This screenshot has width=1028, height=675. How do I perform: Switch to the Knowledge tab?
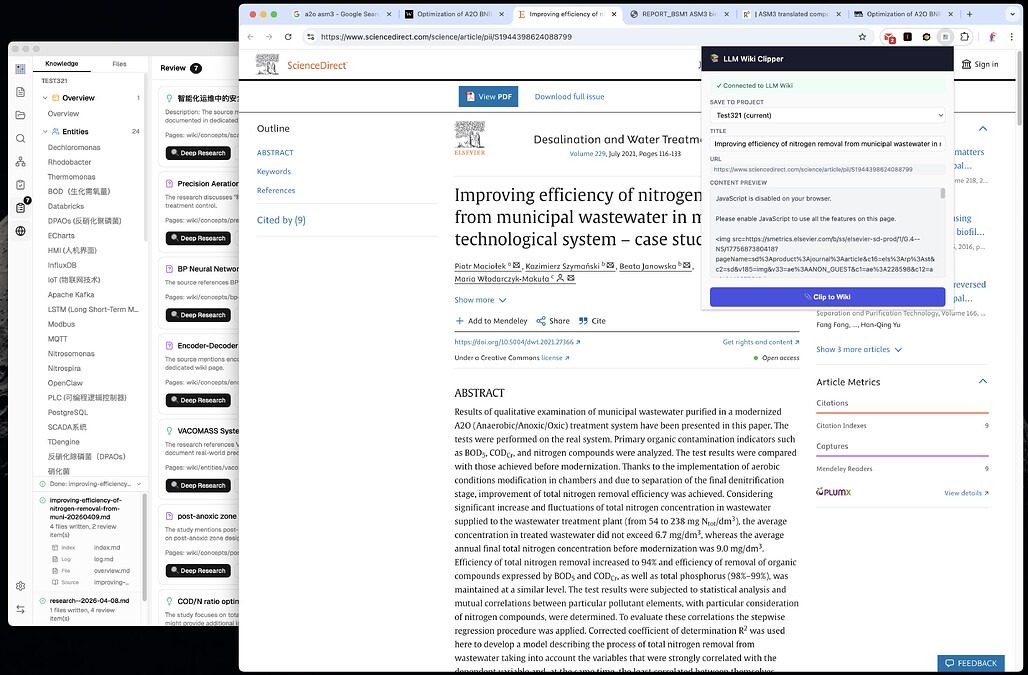pos(62,64)
